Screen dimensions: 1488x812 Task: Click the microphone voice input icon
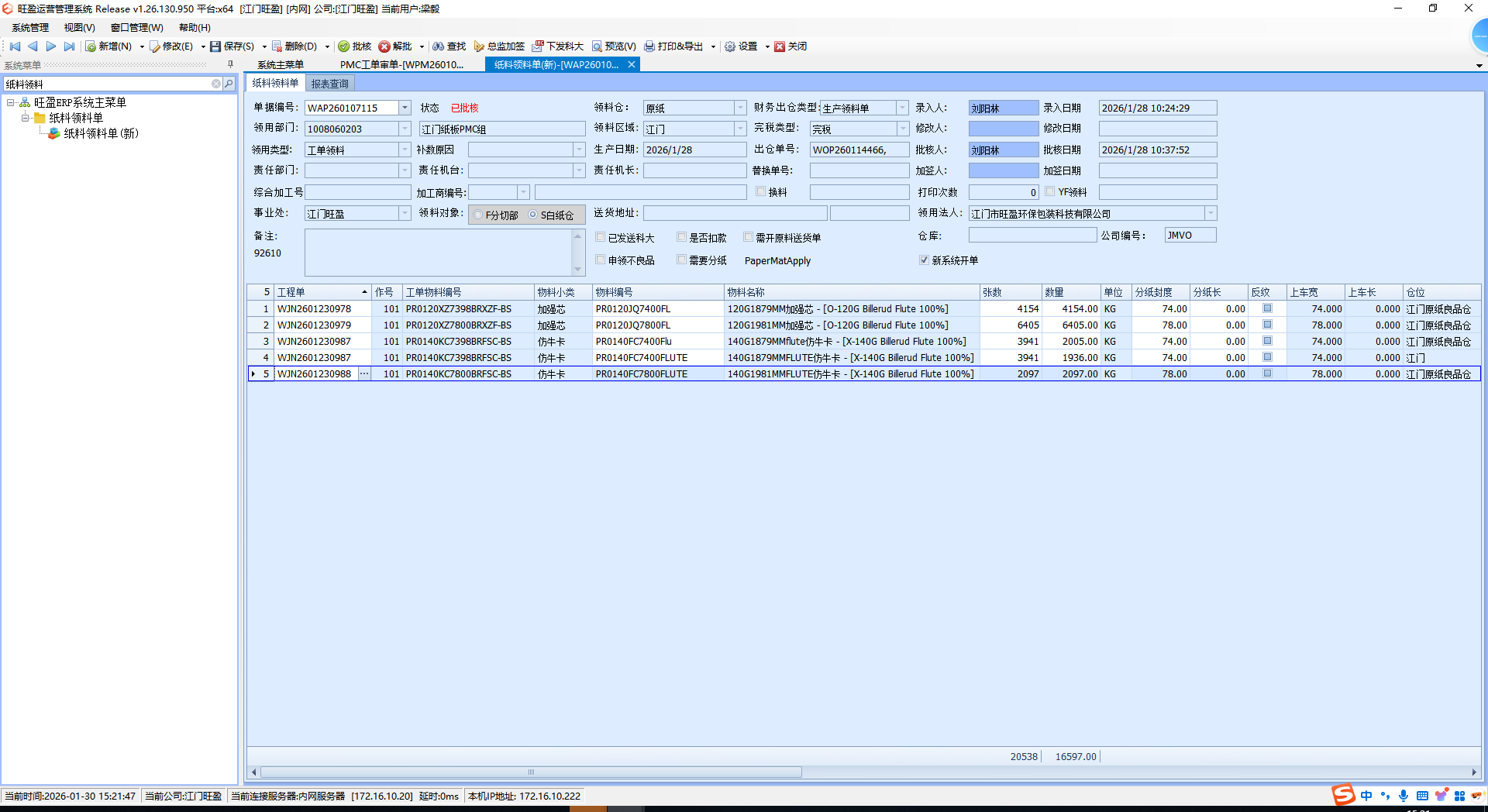1404,796
